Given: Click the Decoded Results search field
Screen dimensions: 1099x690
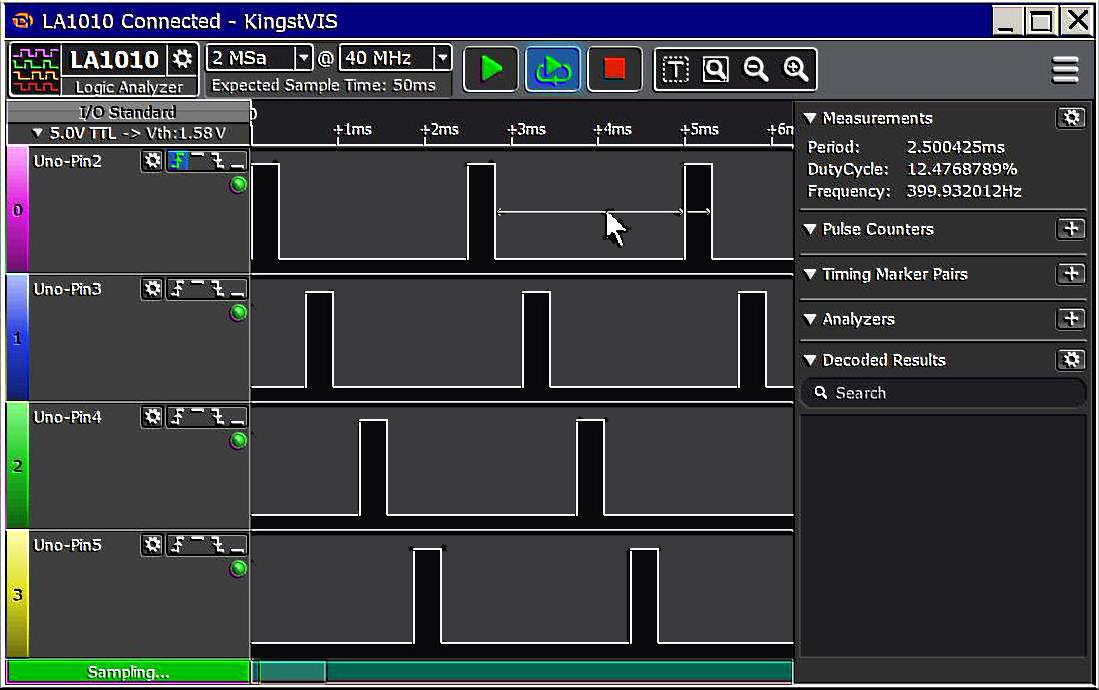Looking at the screenshot, I should pyautogui.click(x=943, y=393).
